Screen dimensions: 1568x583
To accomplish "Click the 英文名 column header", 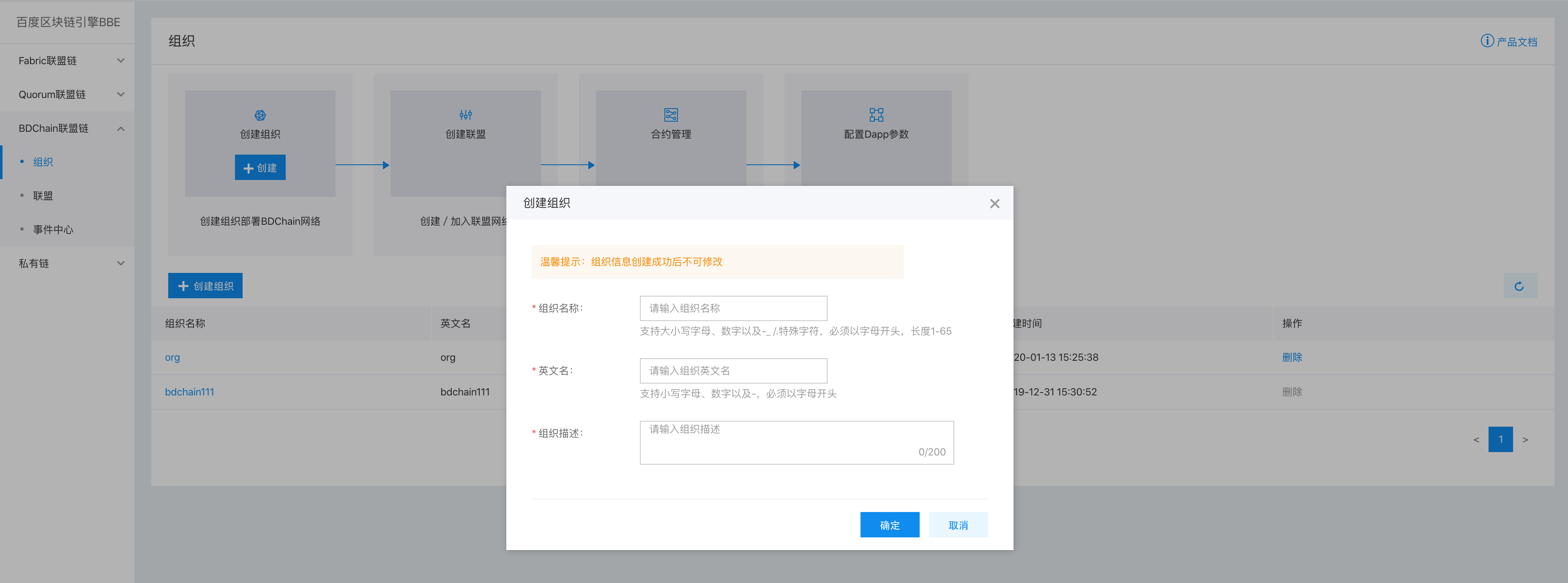I will tap(455, 323).
